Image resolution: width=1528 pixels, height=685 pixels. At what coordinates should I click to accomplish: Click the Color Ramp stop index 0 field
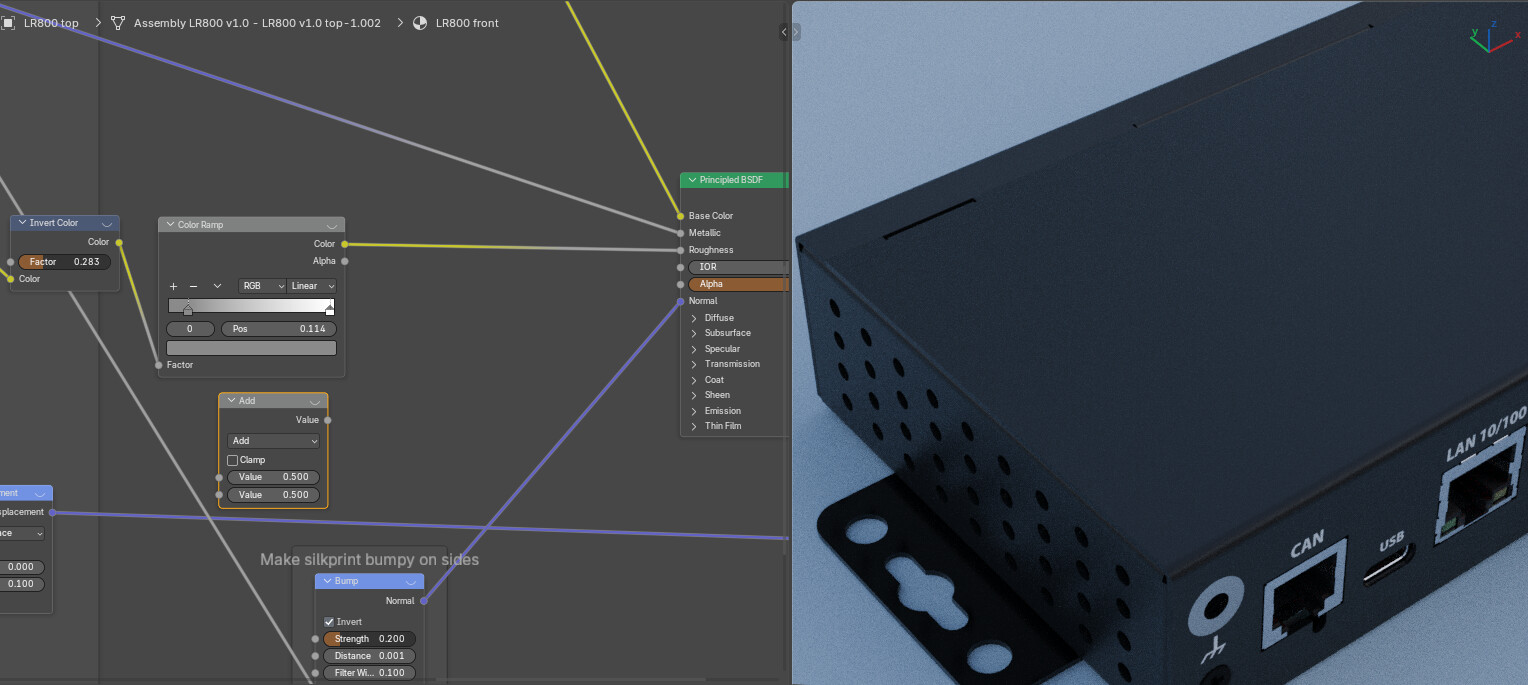[190, 329]
